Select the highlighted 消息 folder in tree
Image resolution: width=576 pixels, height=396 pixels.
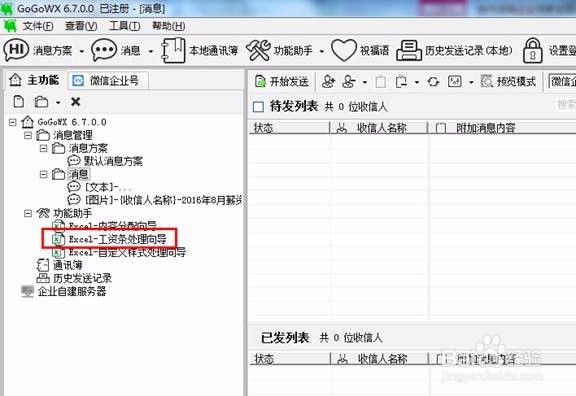(78, 174)
